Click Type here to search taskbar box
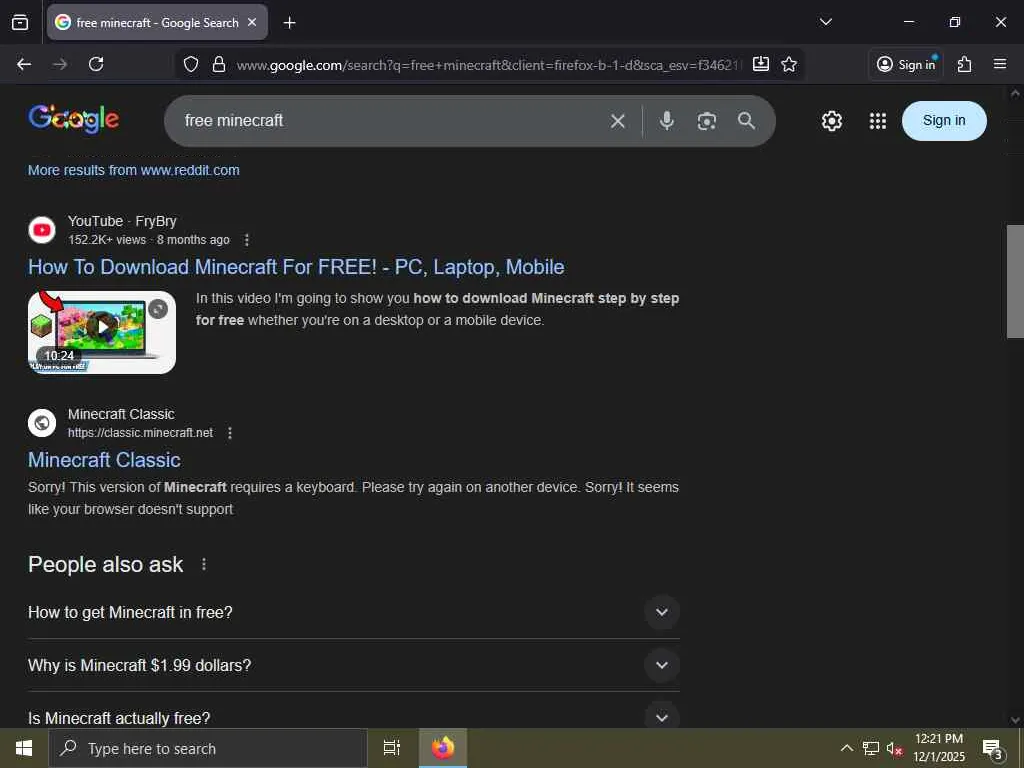The height and width of the screenshot is (768, 1024). pyautogui.click(x=208, y=748)
